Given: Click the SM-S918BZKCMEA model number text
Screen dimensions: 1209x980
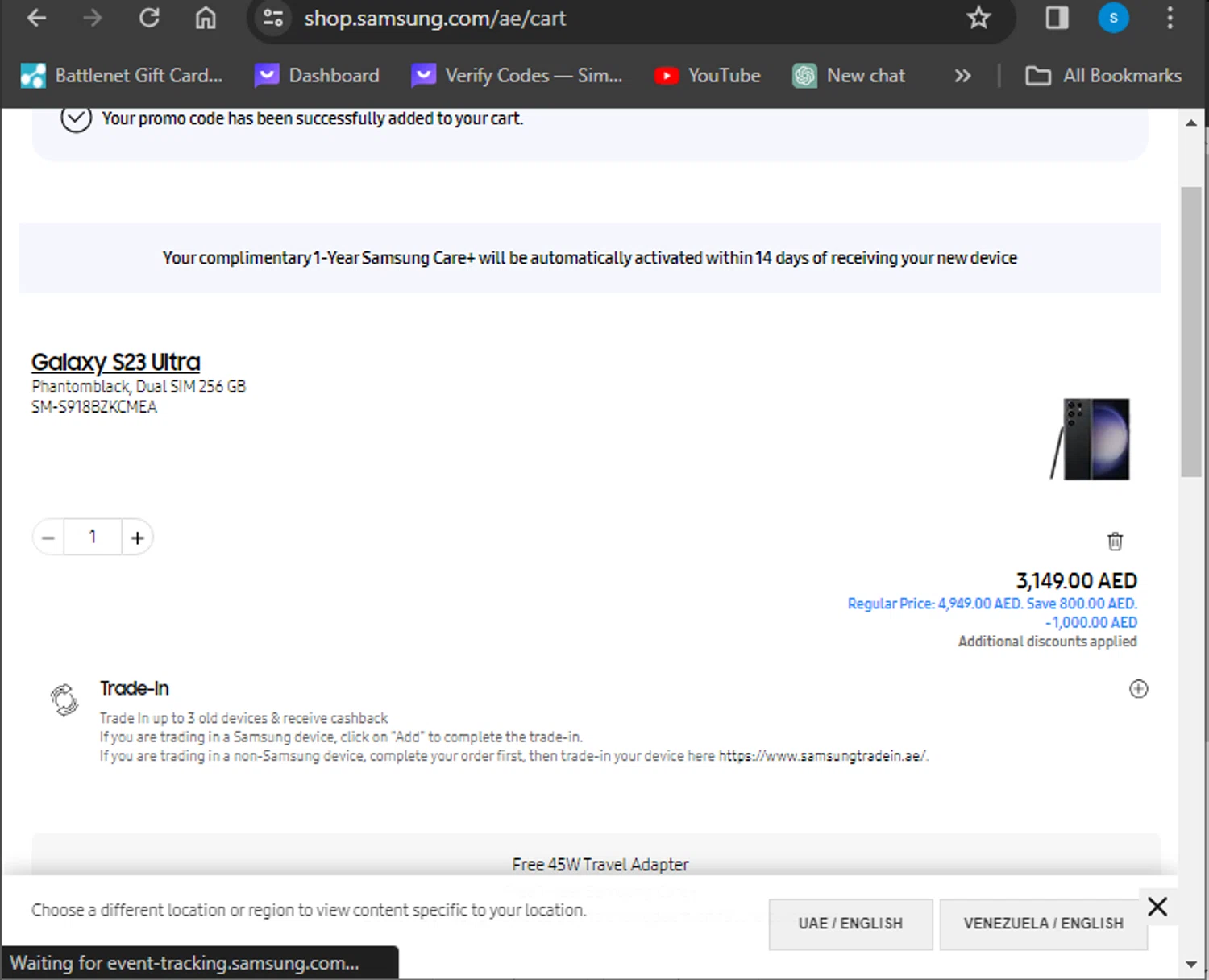Looking at the screenshot, I should pos(94,407).
